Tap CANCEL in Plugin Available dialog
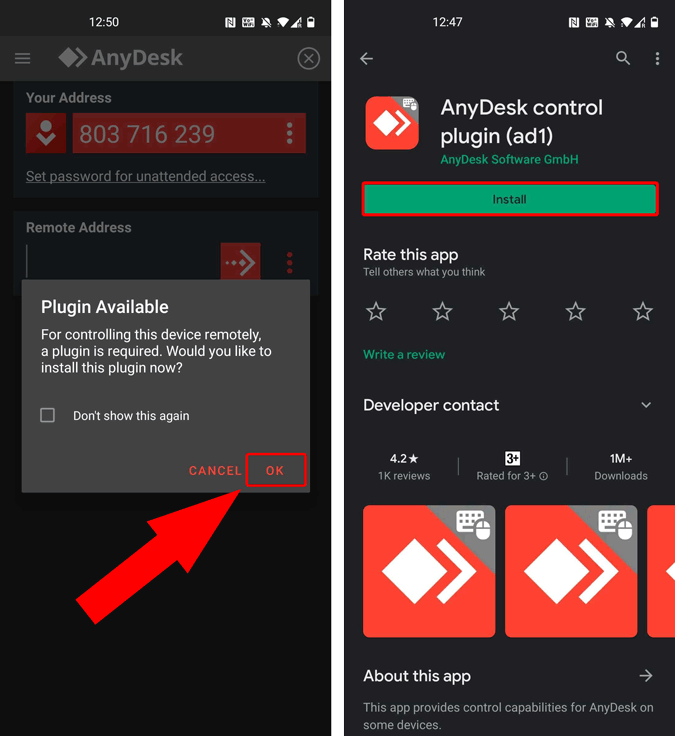 [215, 470]
